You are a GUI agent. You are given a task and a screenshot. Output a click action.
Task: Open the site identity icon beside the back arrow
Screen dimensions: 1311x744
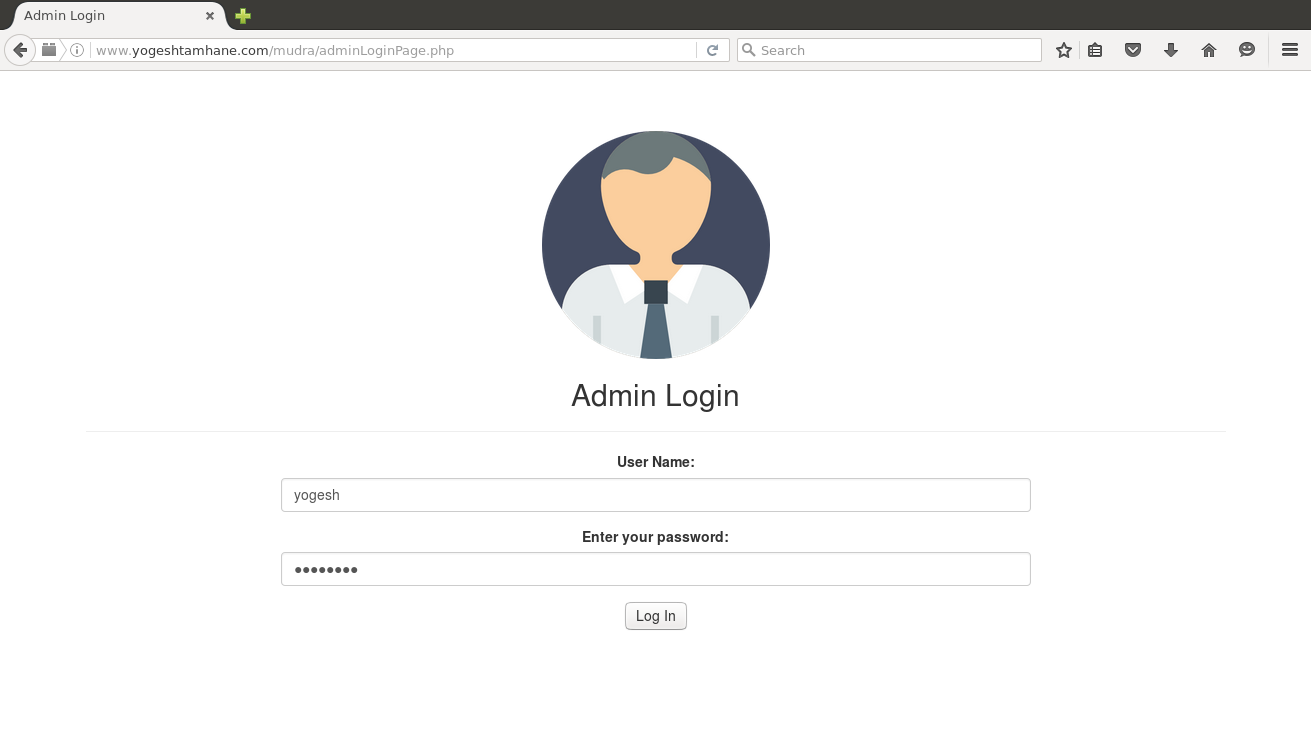(x=49, y=50)
